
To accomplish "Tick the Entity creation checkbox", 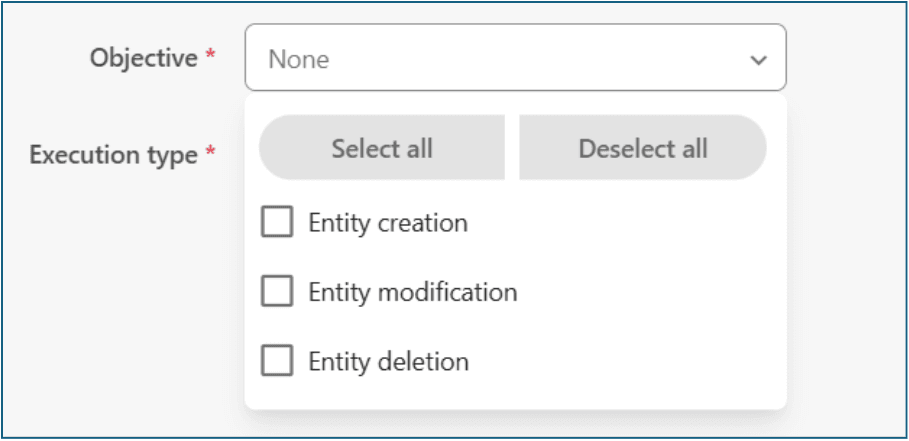I will click(x=277, y=222).
